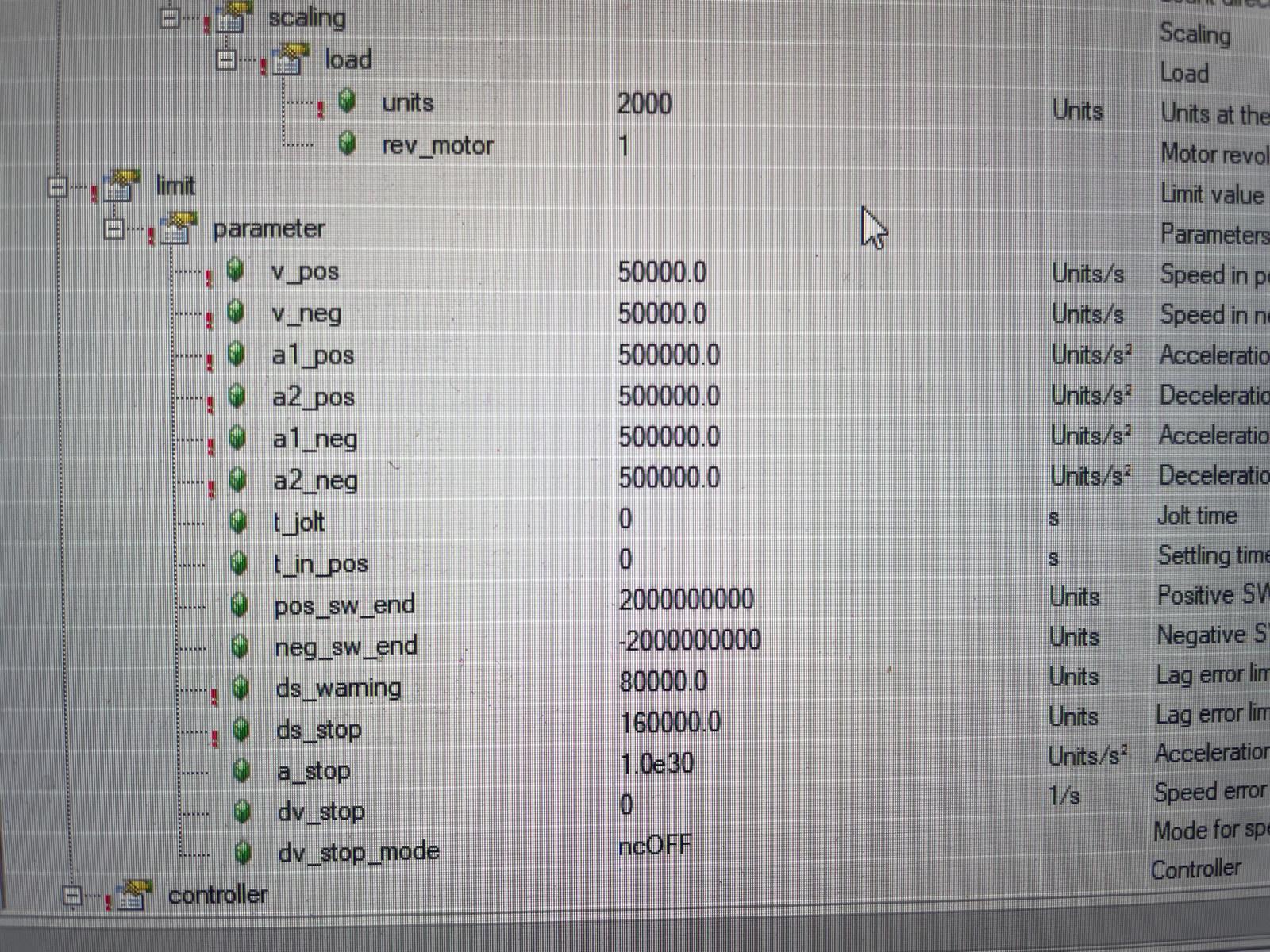Click the neg_sw_end value -2000000000
The height and width of the screenshot is (952, 1270).
(x=689, y=640)
